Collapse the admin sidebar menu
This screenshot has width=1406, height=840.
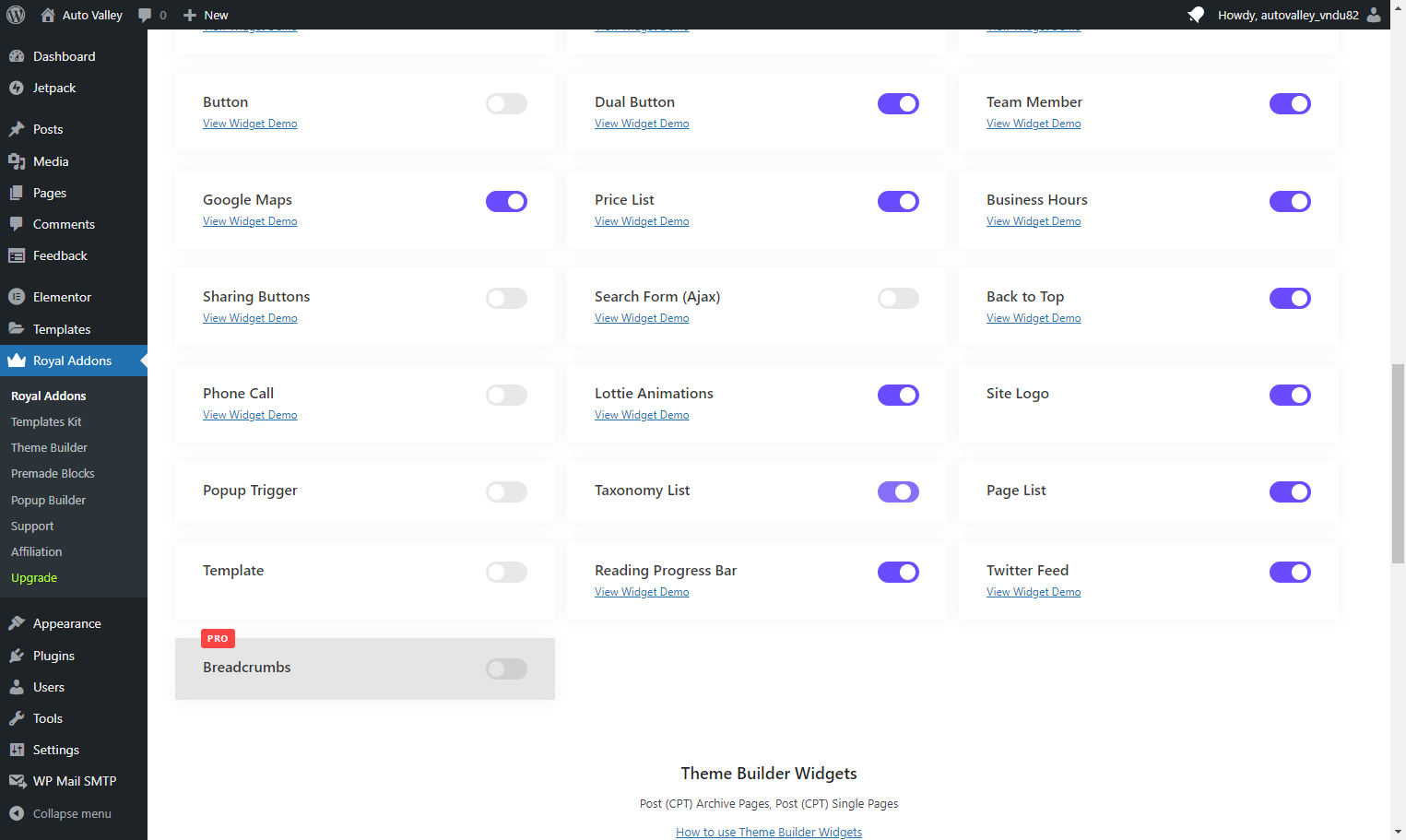point(74,813)
